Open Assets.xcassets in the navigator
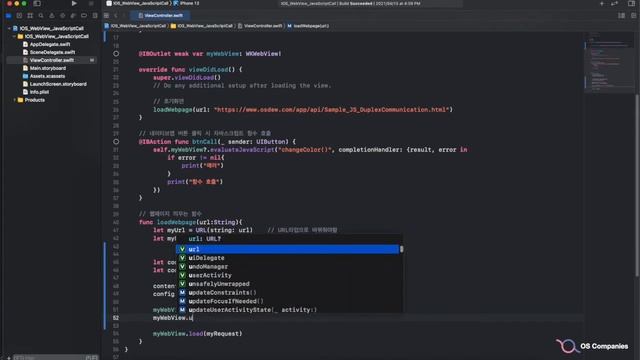The height and width of the screenshot is (360, 640). point(47,76)
